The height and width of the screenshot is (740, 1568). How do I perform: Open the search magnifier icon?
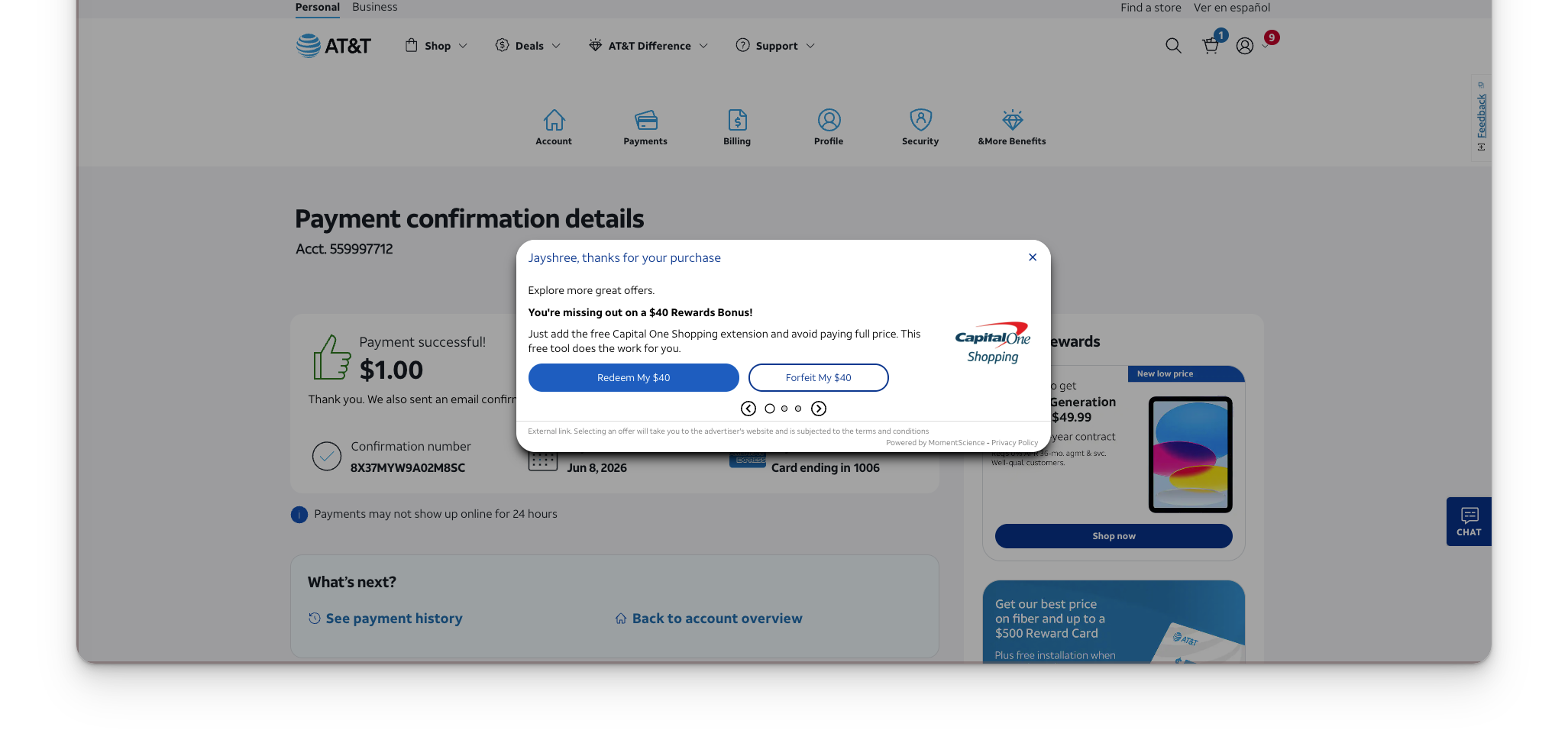(1173, 46)
